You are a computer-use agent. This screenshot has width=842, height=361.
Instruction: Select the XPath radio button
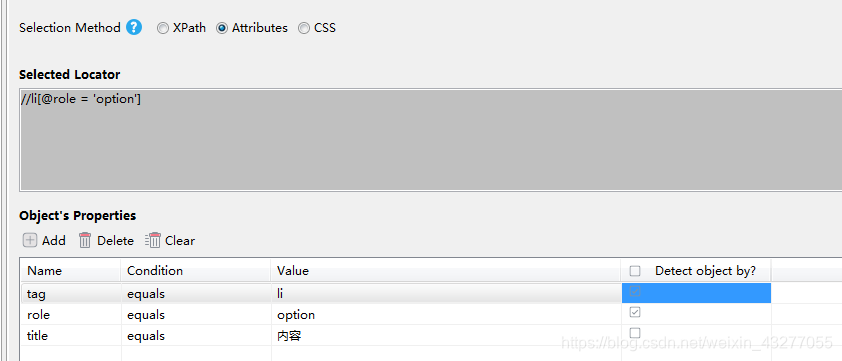point(163,28)
